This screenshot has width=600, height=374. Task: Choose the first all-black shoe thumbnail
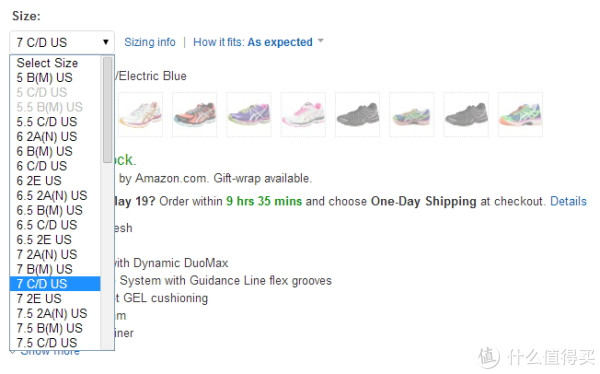[x=357, y=114]
